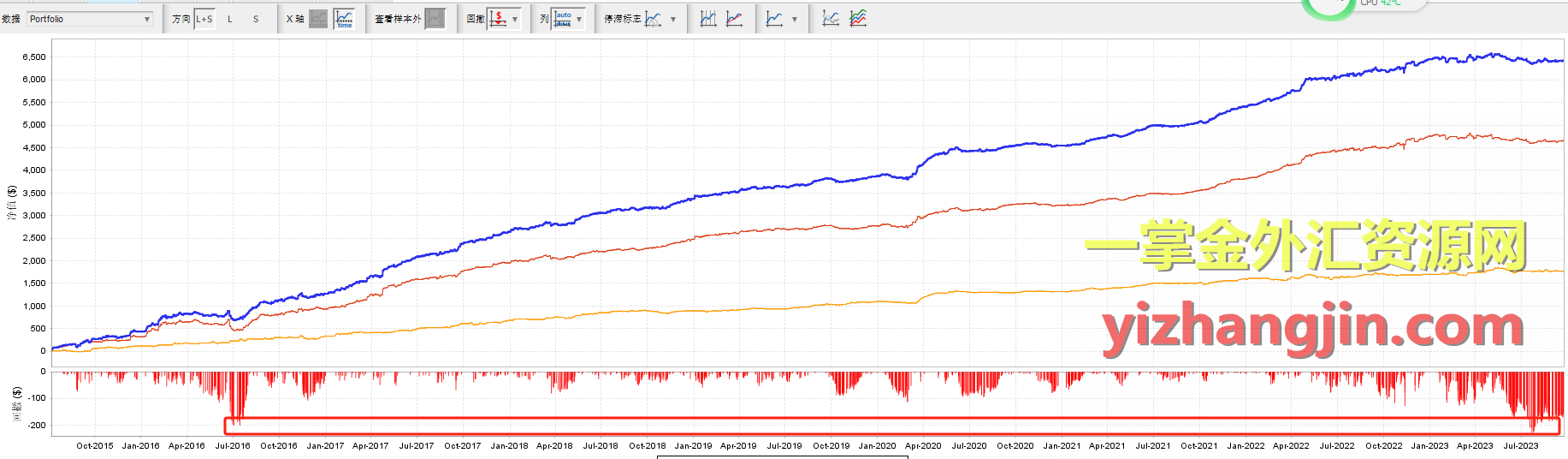Click the Oct-2021 date axis label
The height and width of the screenshot is (459, 1568).
[1199, 446]
